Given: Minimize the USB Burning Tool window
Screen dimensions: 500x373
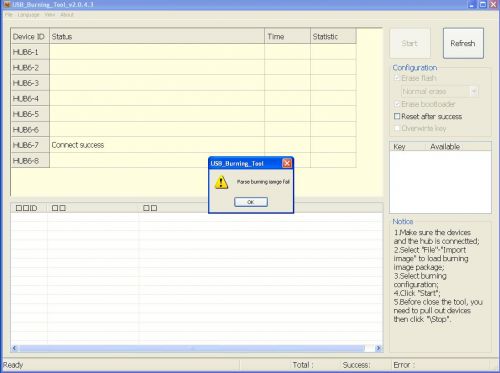Looking at the screenshot, I should [x=472, y=5].
